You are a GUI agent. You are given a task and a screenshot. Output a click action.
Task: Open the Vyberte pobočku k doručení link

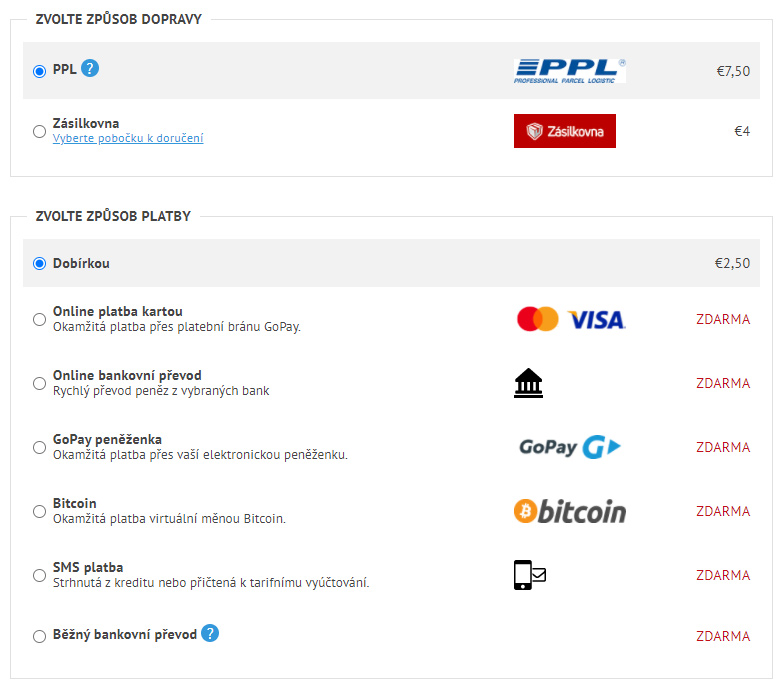click(x=128, y=138)
